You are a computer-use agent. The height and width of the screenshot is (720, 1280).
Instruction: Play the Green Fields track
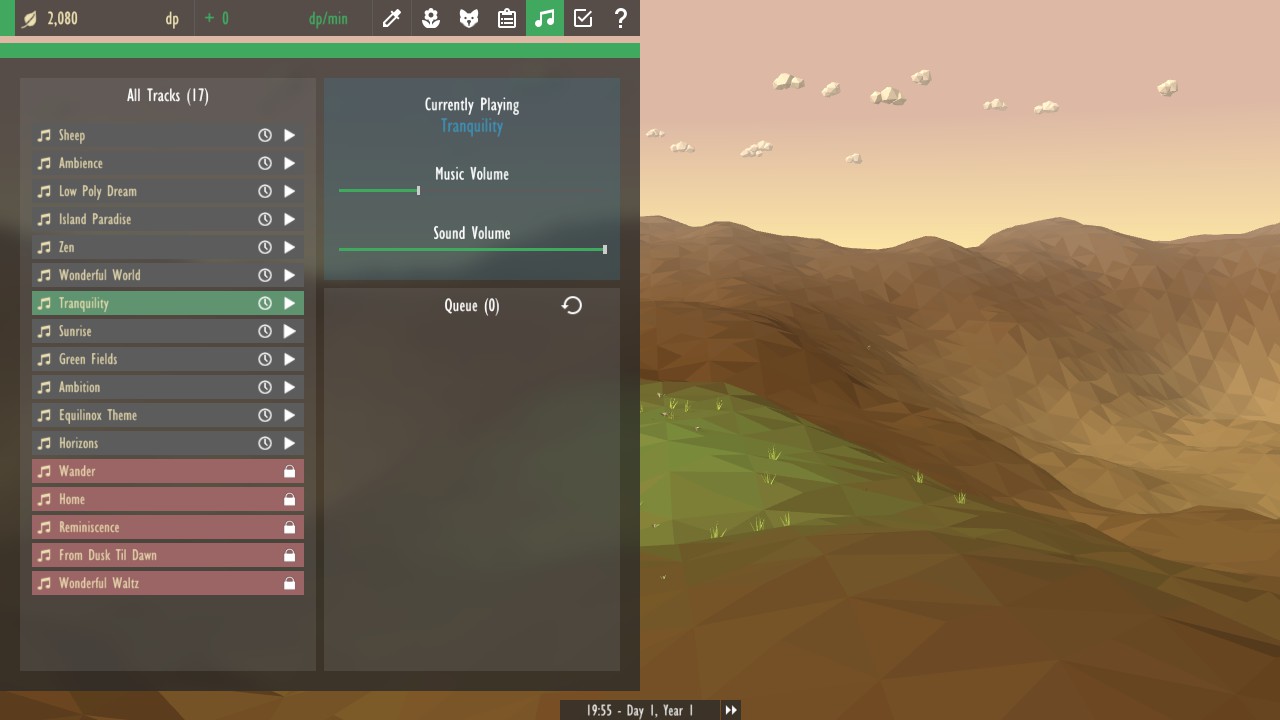click(x=289, y=359)
